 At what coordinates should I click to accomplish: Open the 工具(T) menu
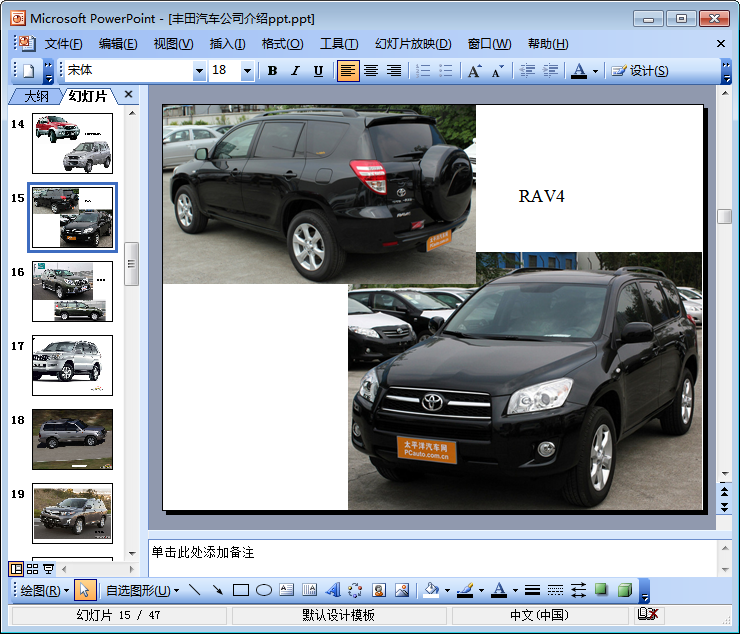coord(339,44)
